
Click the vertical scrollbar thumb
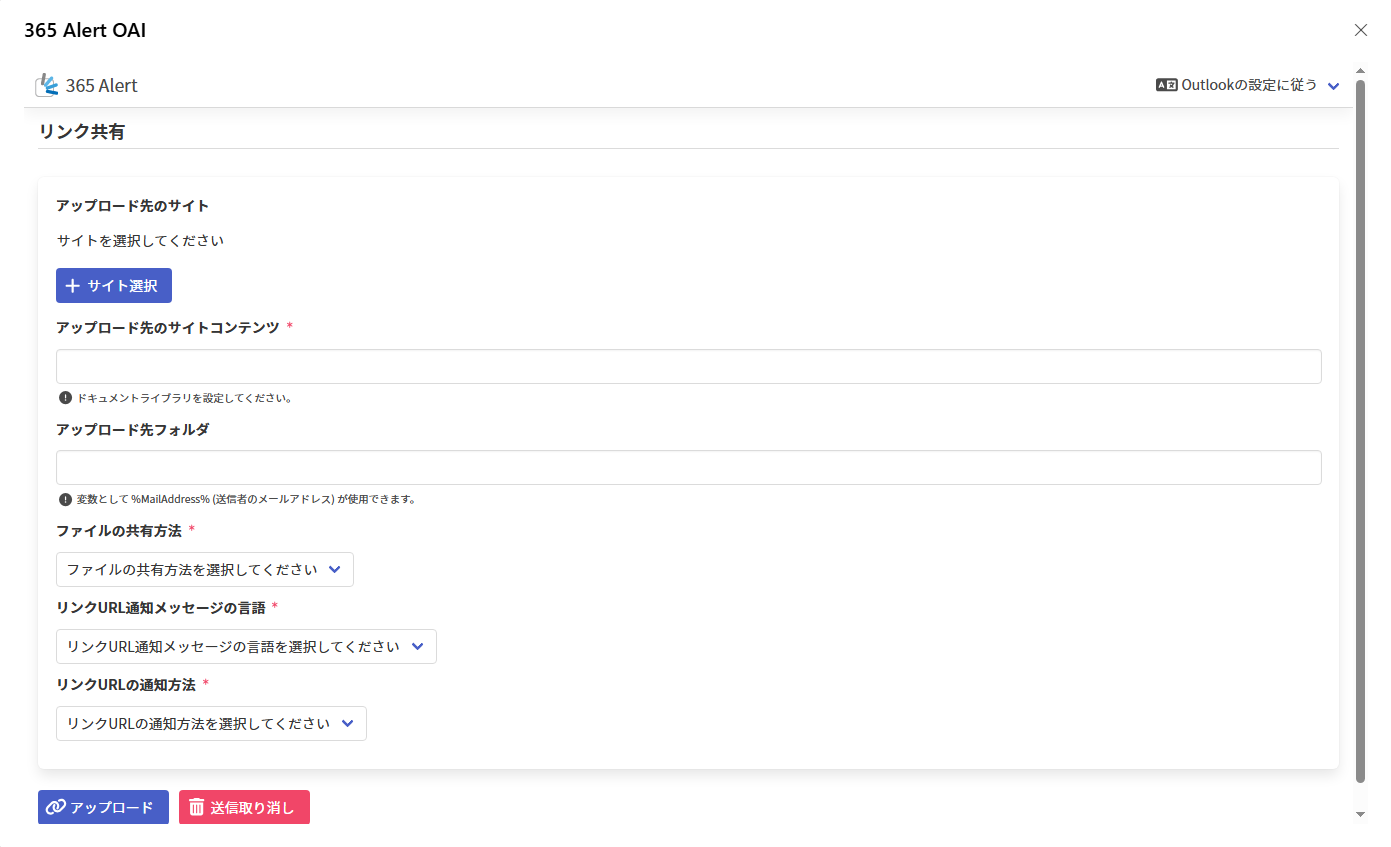1360,430
